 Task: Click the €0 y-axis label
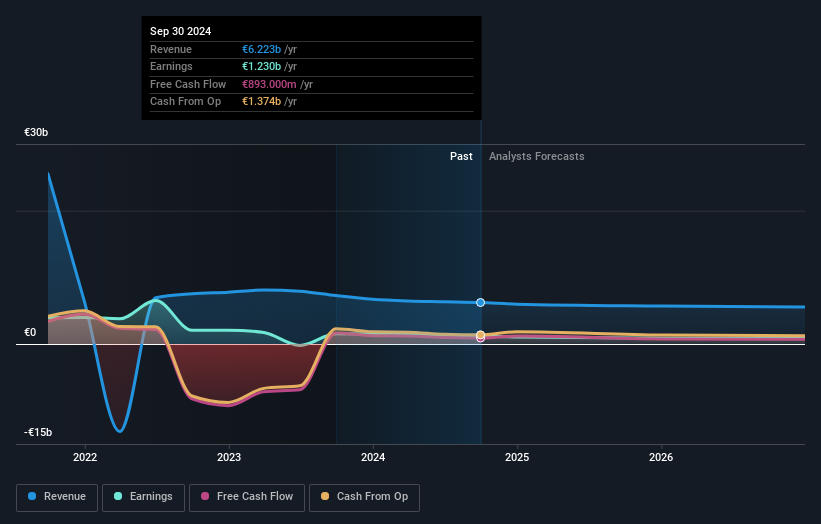coord(30,332)
